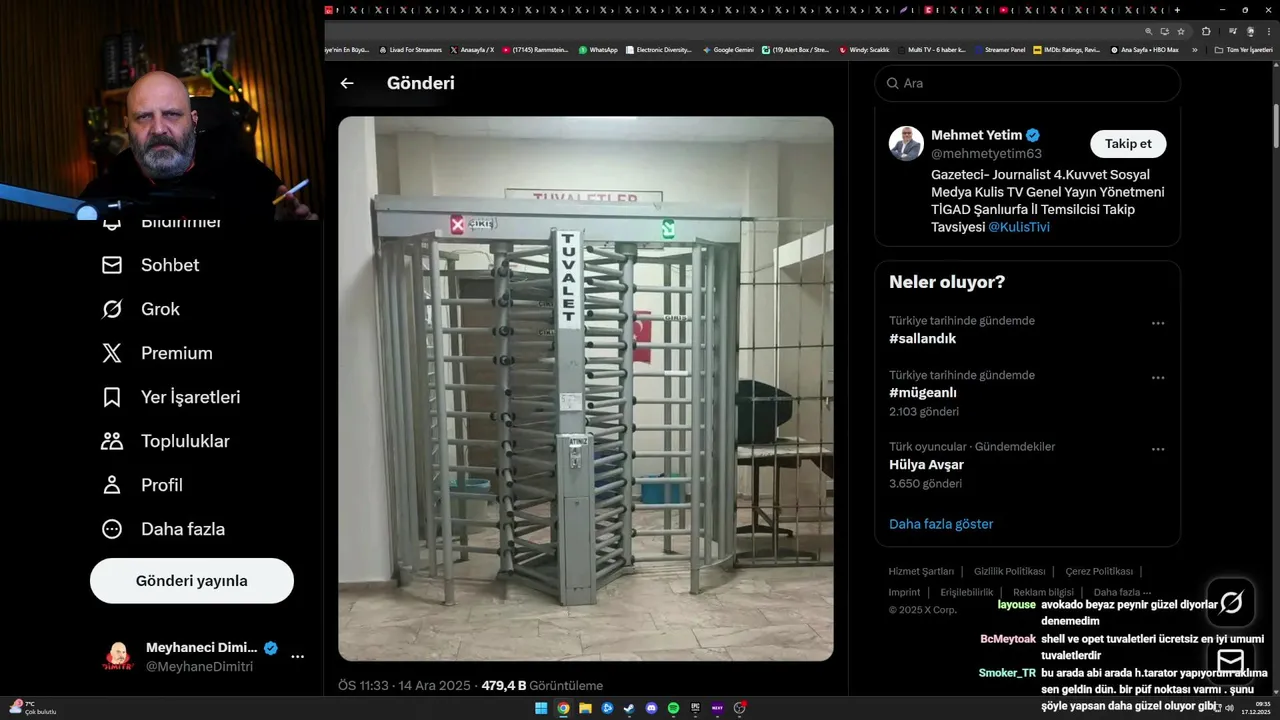The width and height of the screenshot is (1280, 720).
Task: Open the floating messages envelope button
Action: click(1231, 660)
